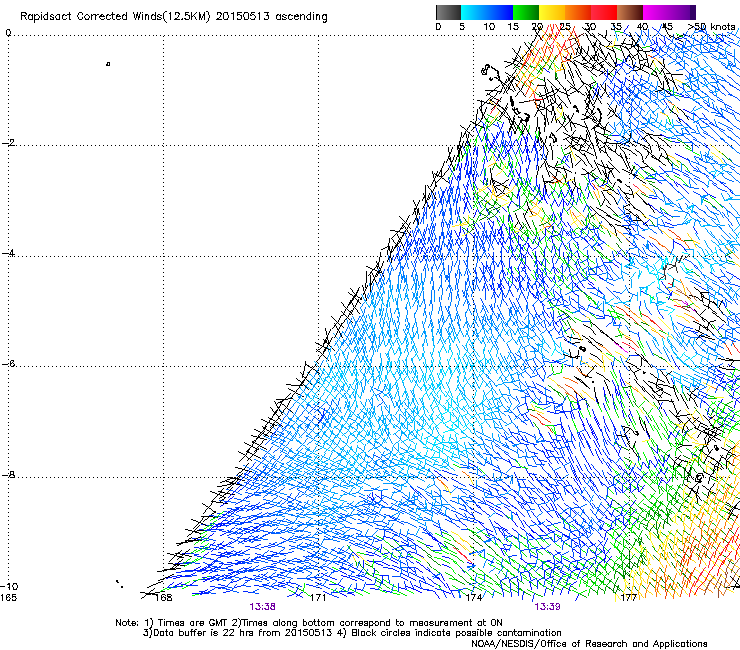Click the longitude label '174'
Viewport: 740px width, 650px height.
click(x=474, y=598)
